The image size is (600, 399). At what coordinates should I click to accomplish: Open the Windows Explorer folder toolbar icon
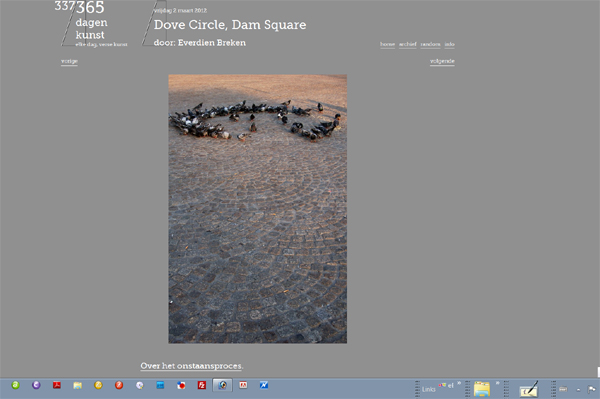click(481, 389)
